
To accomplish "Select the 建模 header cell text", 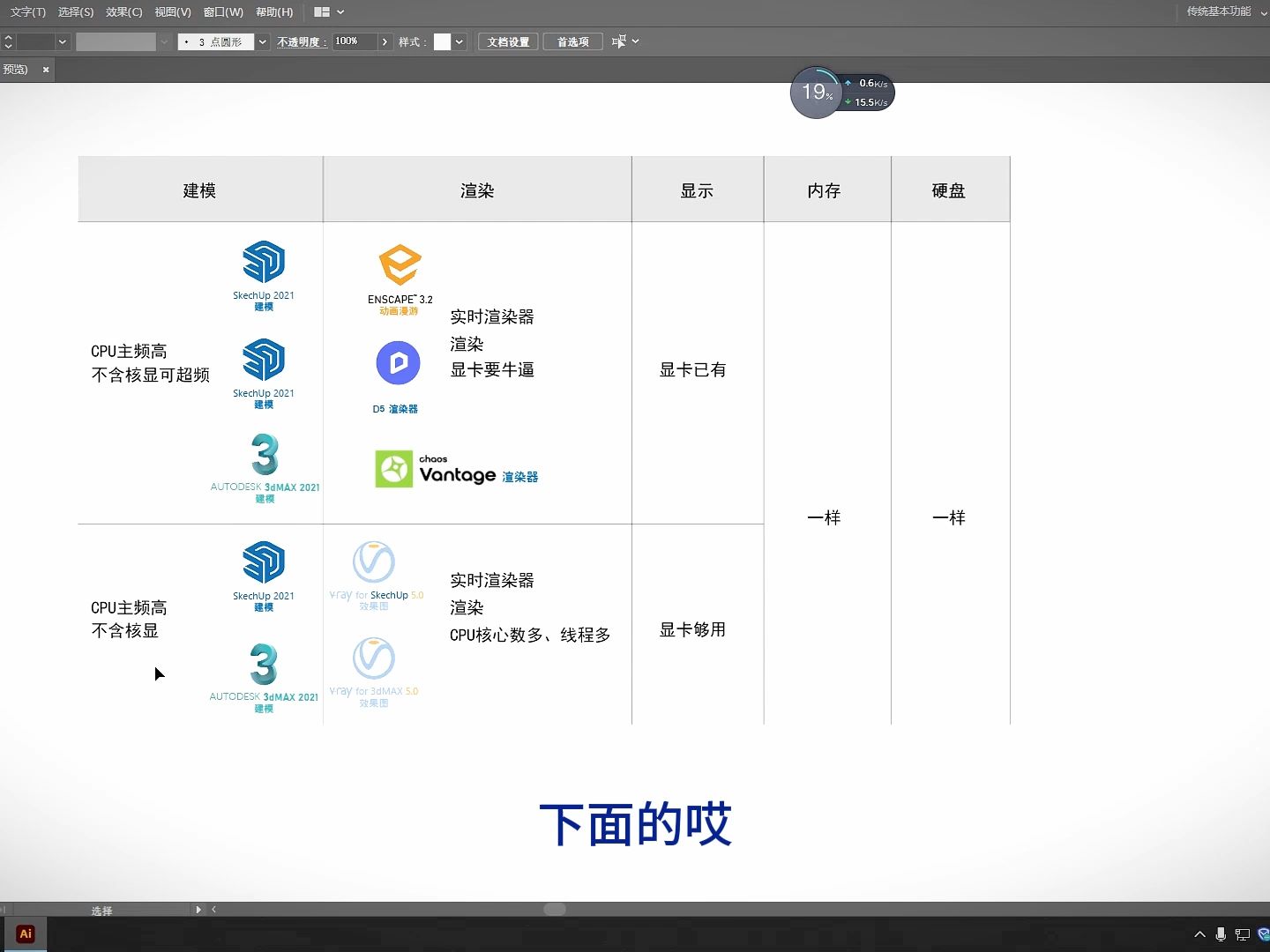I will (x=199, y=190).
